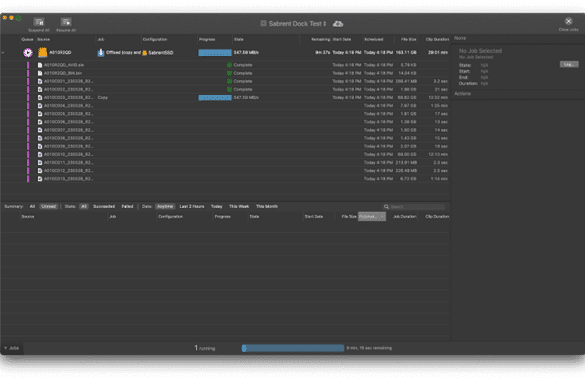585x380 pixels.
Task: Sort queue by Configuration column header
Action: (x=155, y=39)
